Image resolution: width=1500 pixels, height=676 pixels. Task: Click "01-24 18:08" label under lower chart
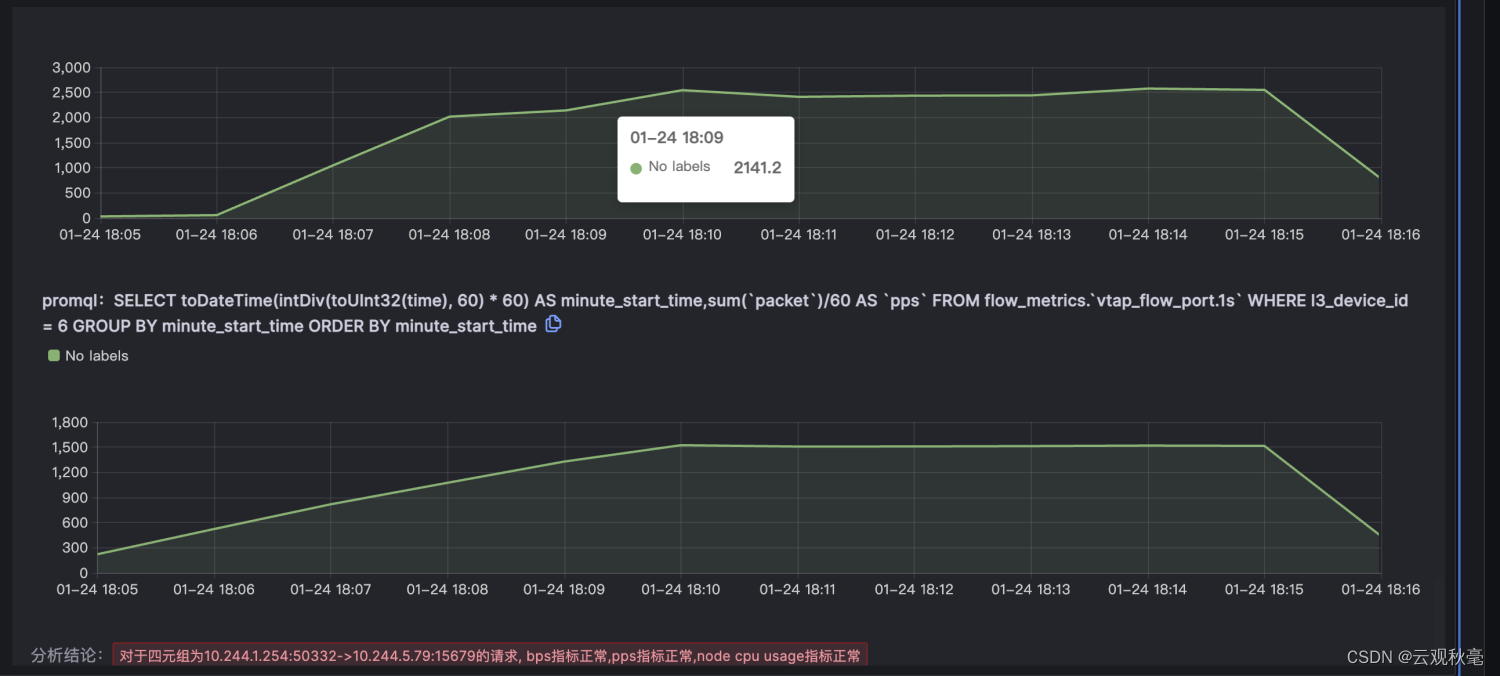tap(447, 590)
